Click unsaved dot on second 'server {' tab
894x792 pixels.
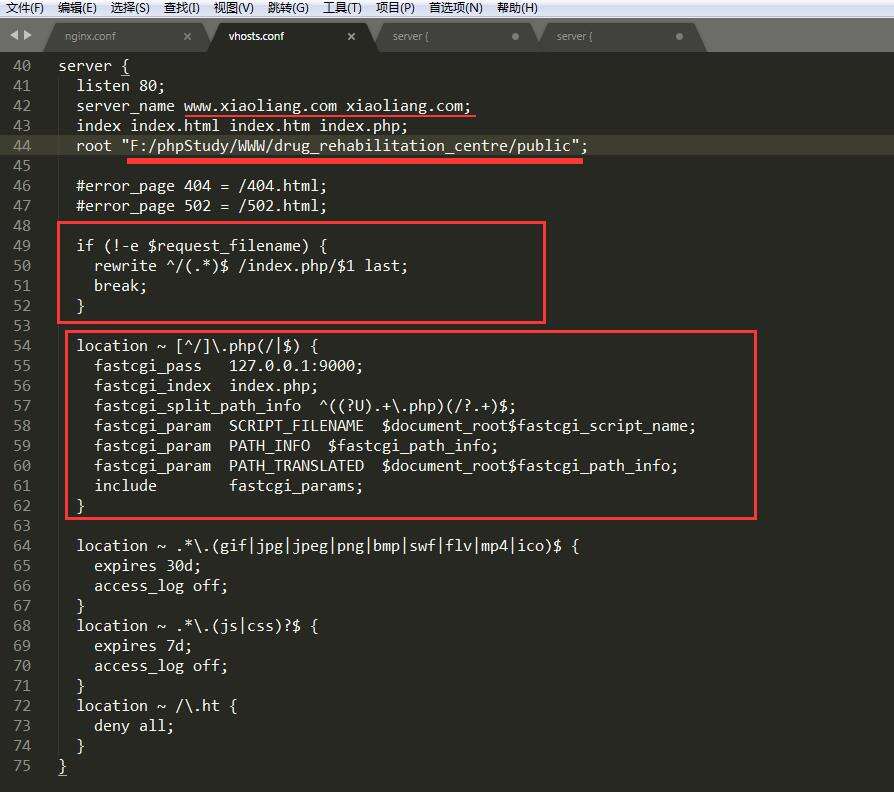coord(679,37)
